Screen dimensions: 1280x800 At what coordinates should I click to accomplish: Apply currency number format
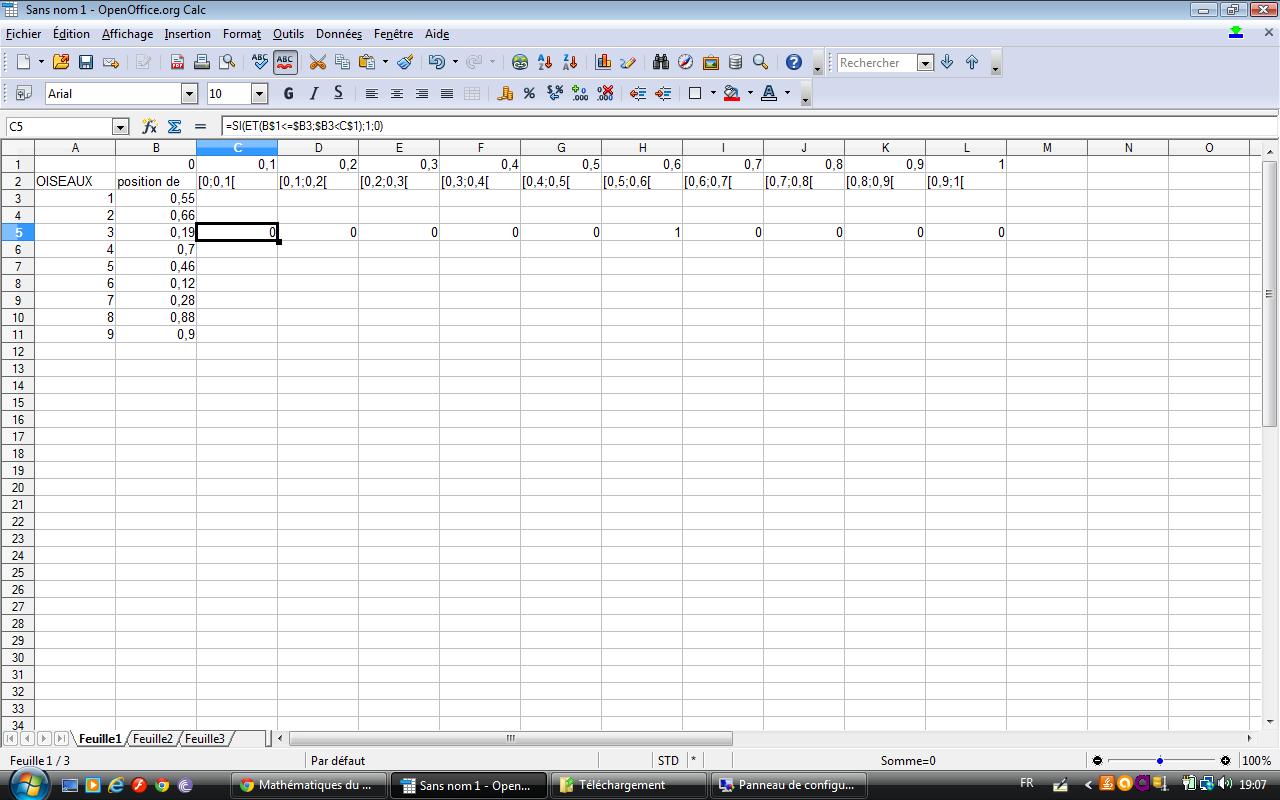point(505,93)
